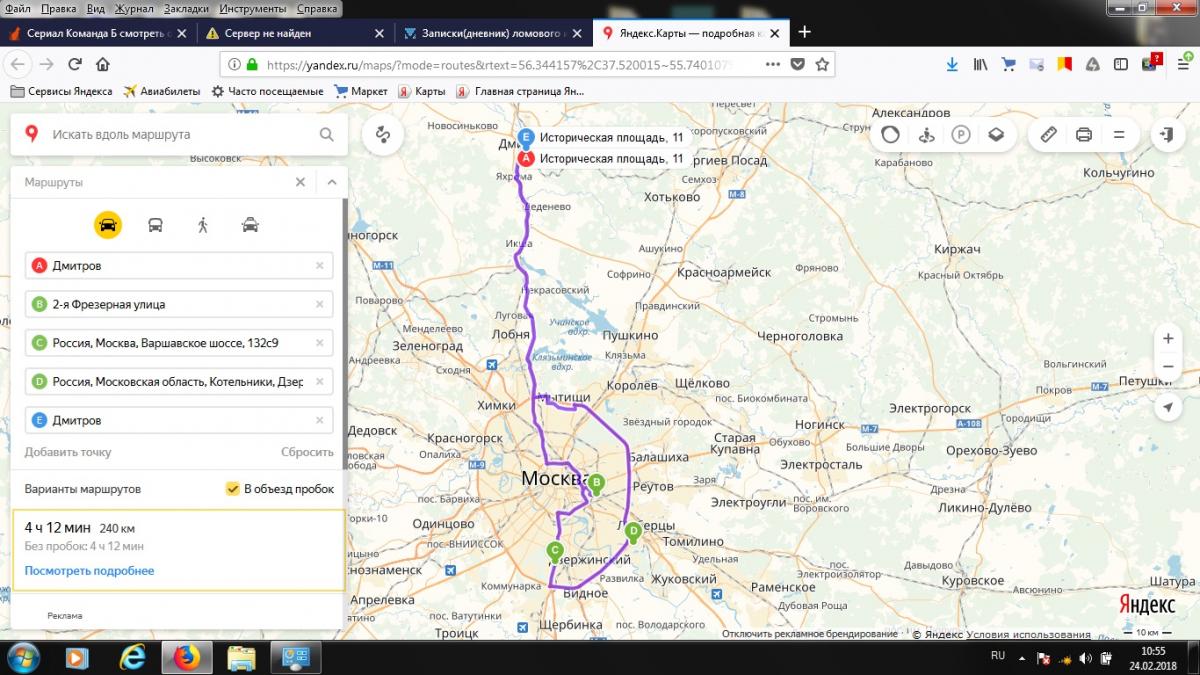
Task: Select car driving route mode
Action: tap(108, 225)
